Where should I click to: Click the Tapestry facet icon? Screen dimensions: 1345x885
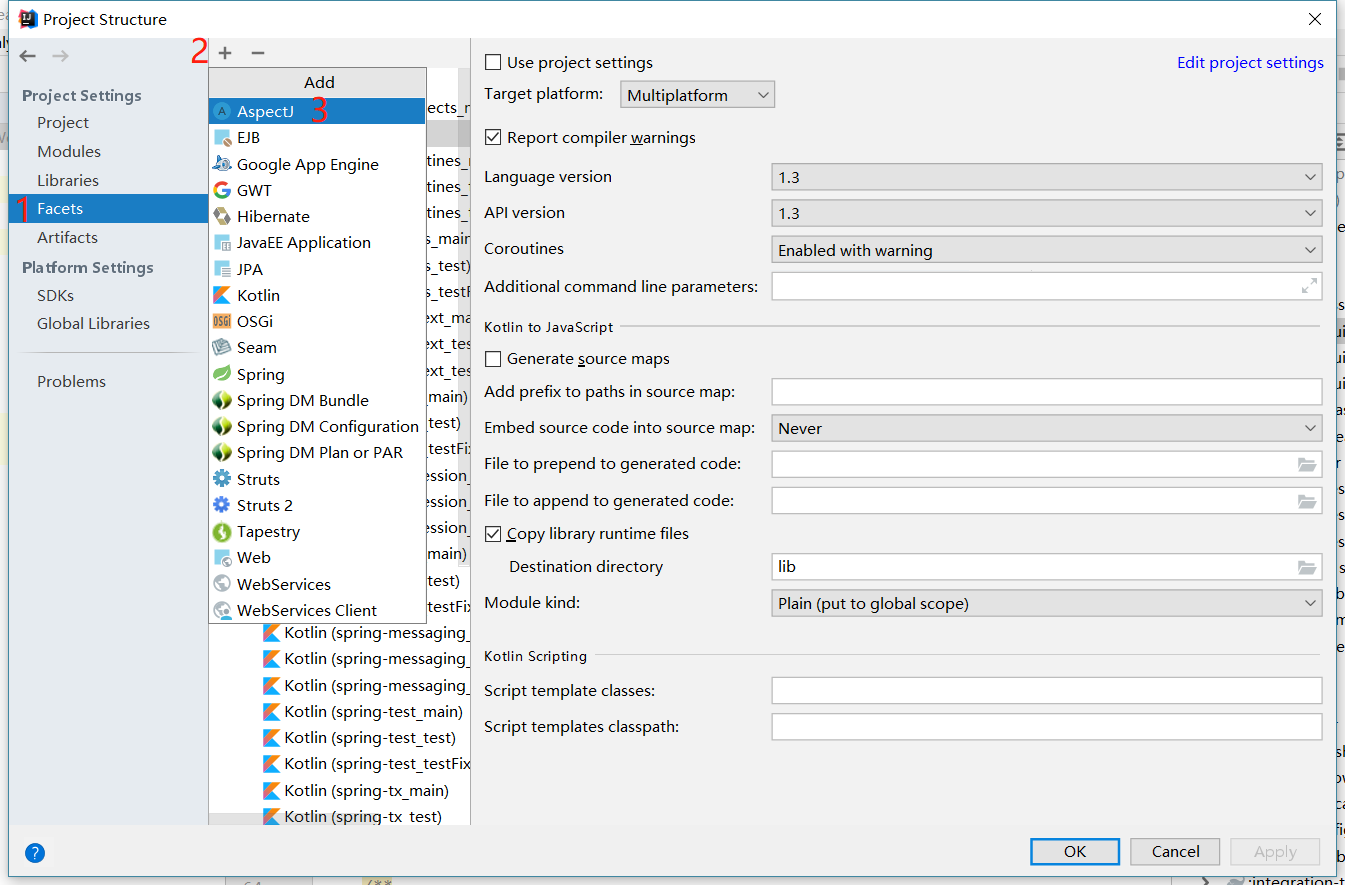point(222,531)
